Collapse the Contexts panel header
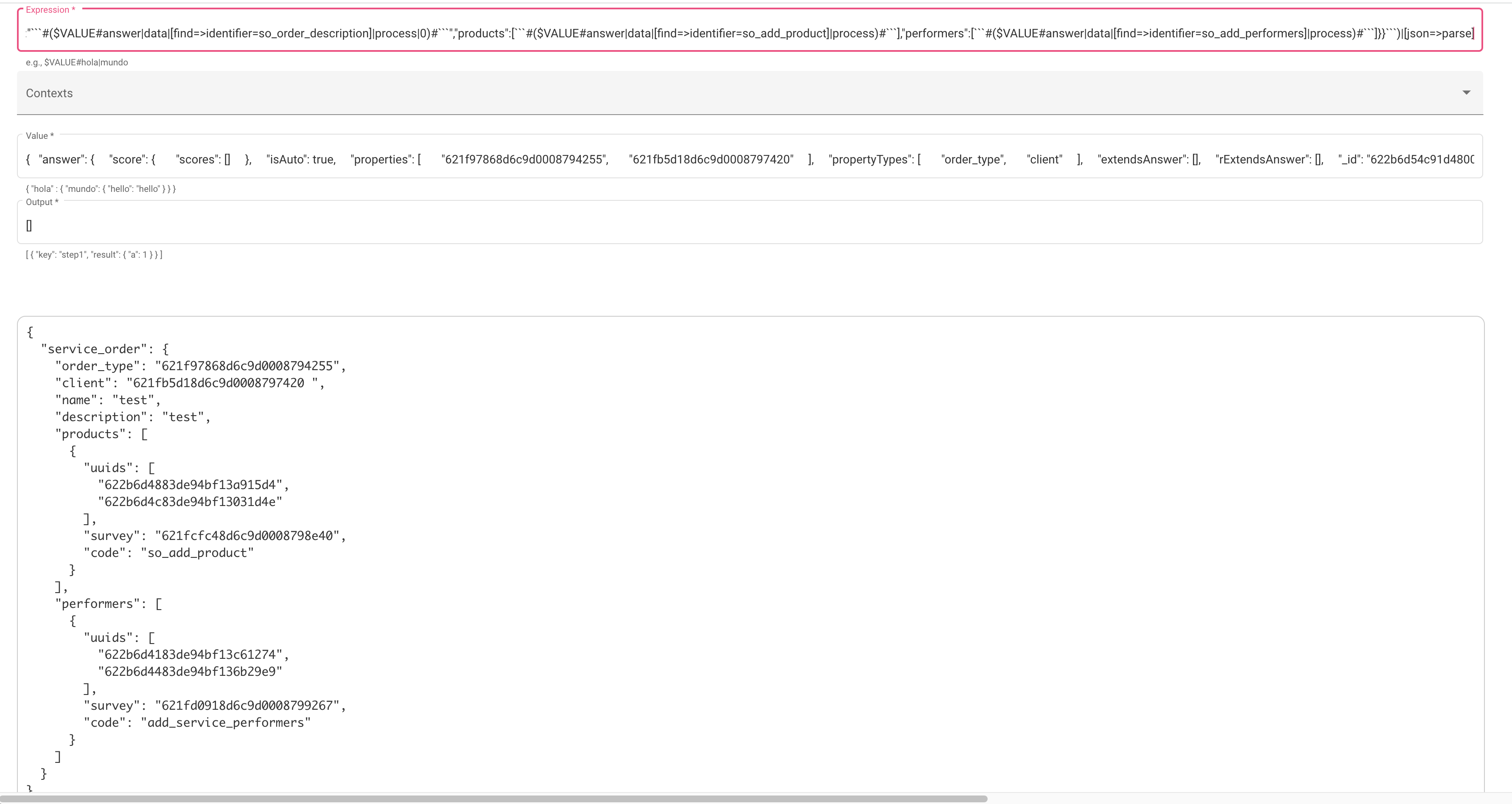Image resolution: width=1512 pixels, height=804 pixels. point(49,93)
